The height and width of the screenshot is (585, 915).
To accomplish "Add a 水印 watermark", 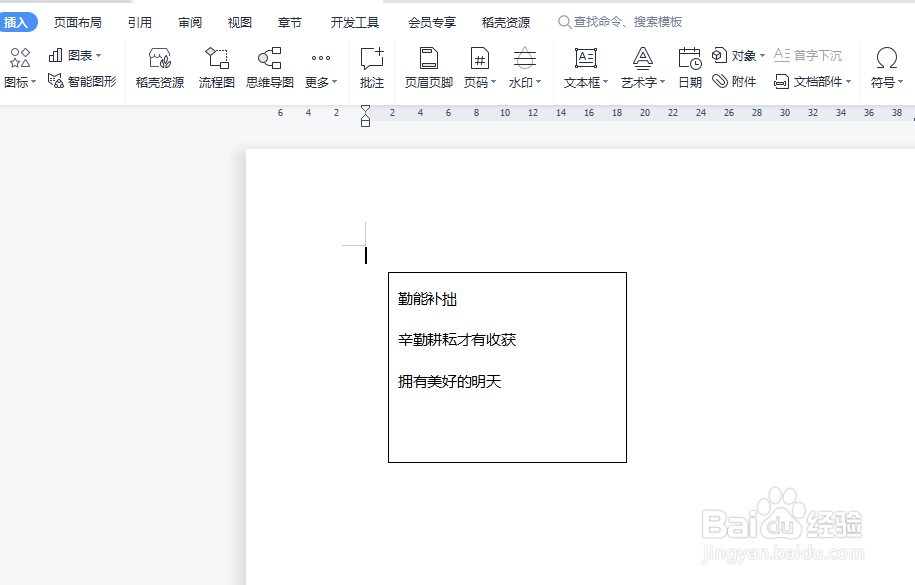I will coord(525,68).
